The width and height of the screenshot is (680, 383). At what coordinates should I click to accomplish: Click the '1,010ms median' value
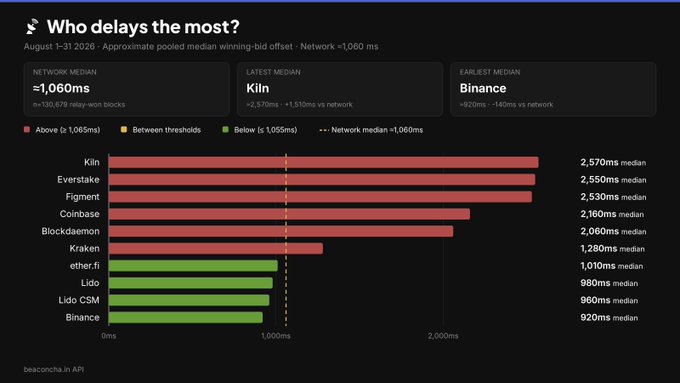pos(611,265)
